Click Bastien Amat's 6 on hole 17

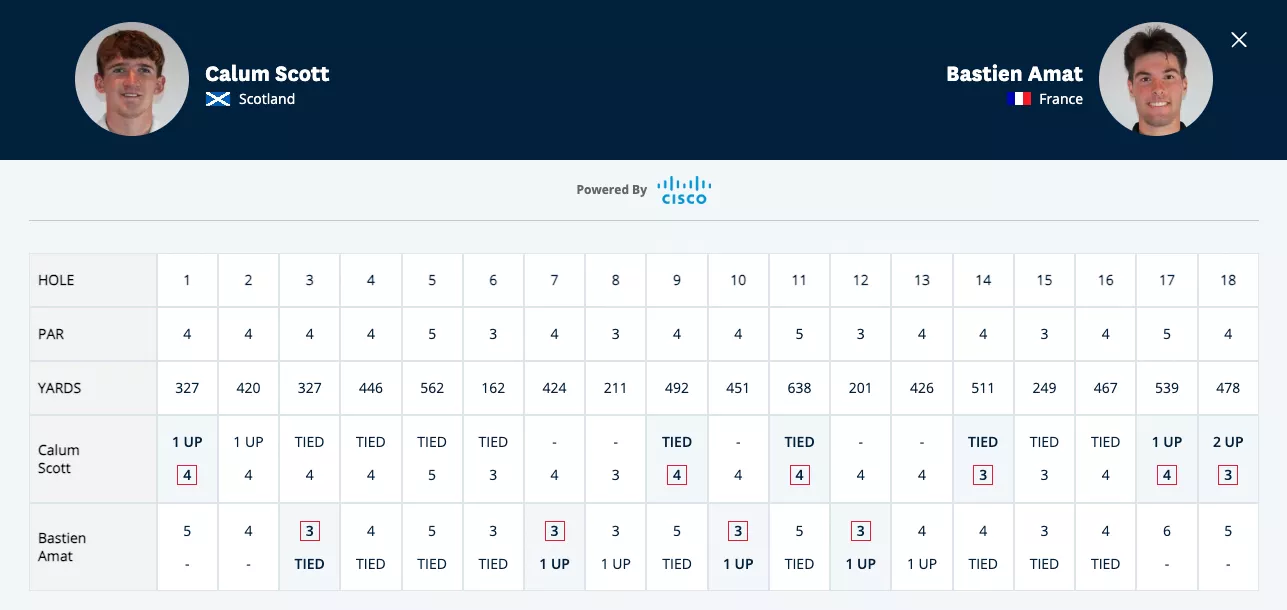click(x=1167, y=532)
